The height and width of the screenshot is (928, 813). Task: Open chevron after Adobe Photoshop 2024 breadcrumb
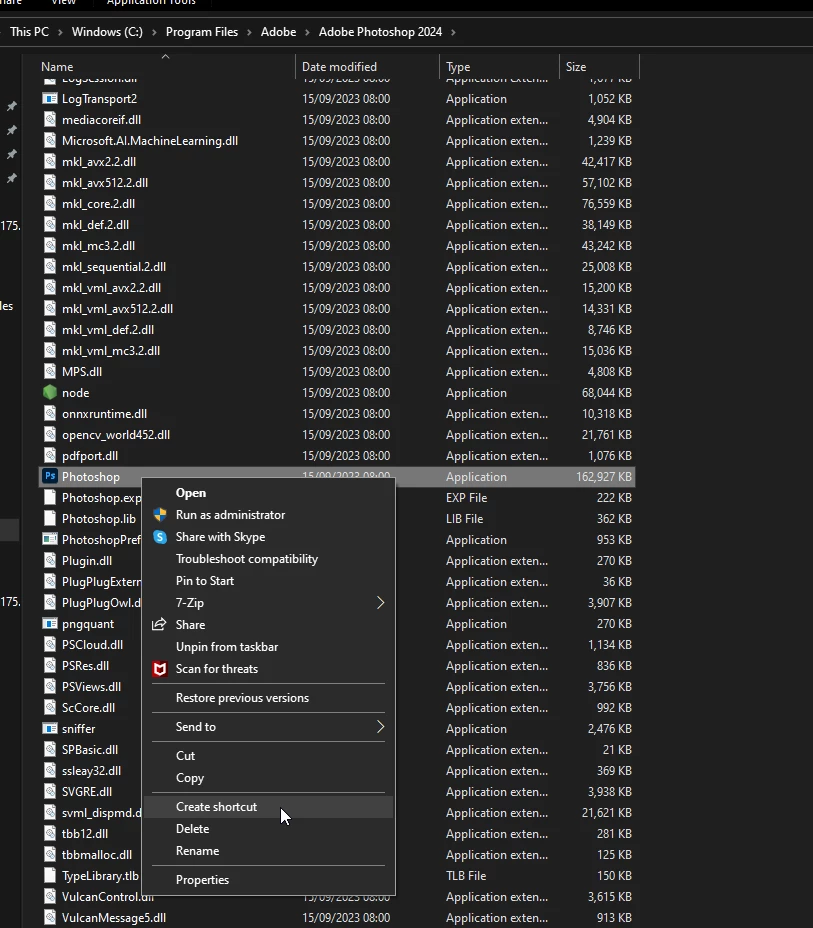(x=453, y=32)
